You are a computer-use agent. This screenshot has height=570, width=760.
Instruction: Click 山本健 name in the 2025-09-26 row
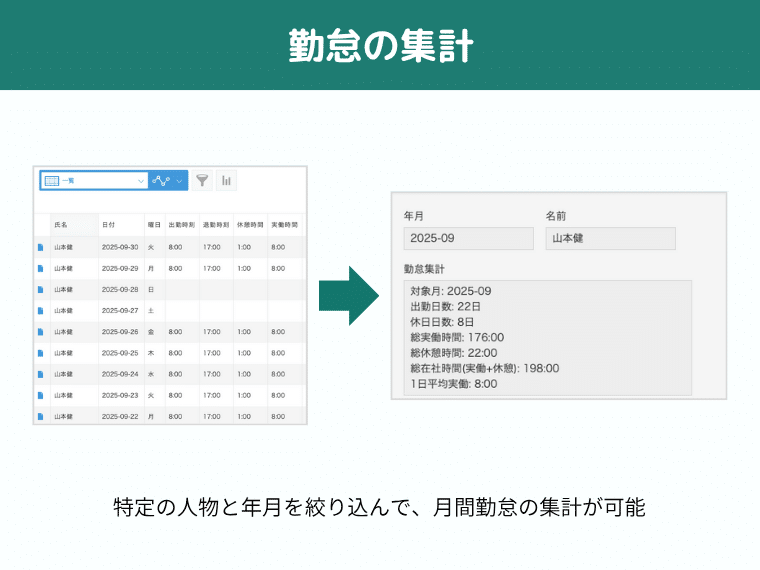[63, 332]
